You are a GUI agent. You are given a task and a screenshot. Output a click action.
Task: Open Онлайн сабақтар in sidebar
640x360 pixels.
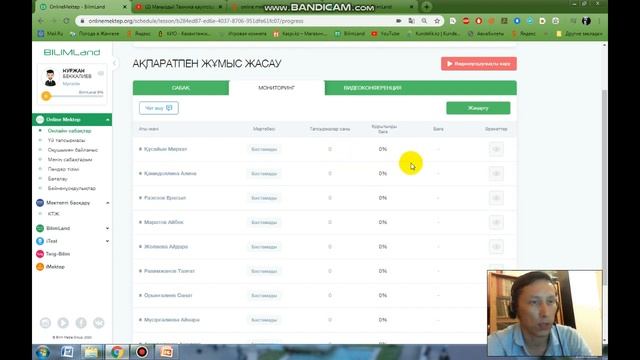pos(69,131)
